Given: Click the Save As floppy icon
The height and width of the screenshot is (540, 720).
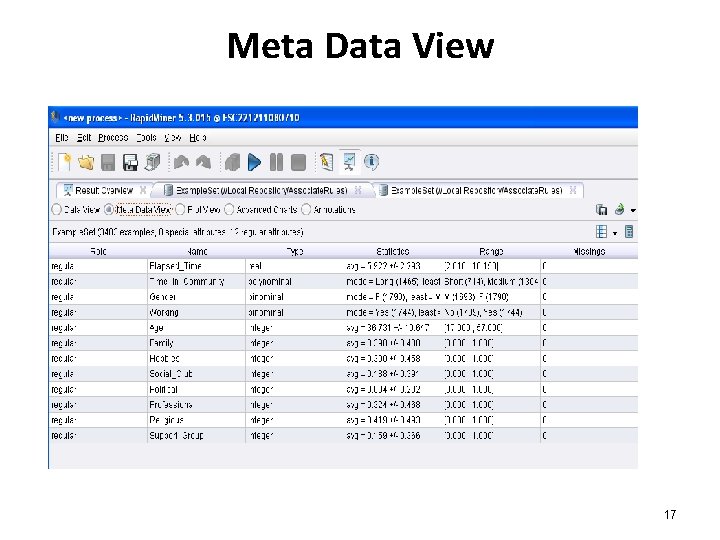Looking at the screenshot, I should tap(130, 163).
